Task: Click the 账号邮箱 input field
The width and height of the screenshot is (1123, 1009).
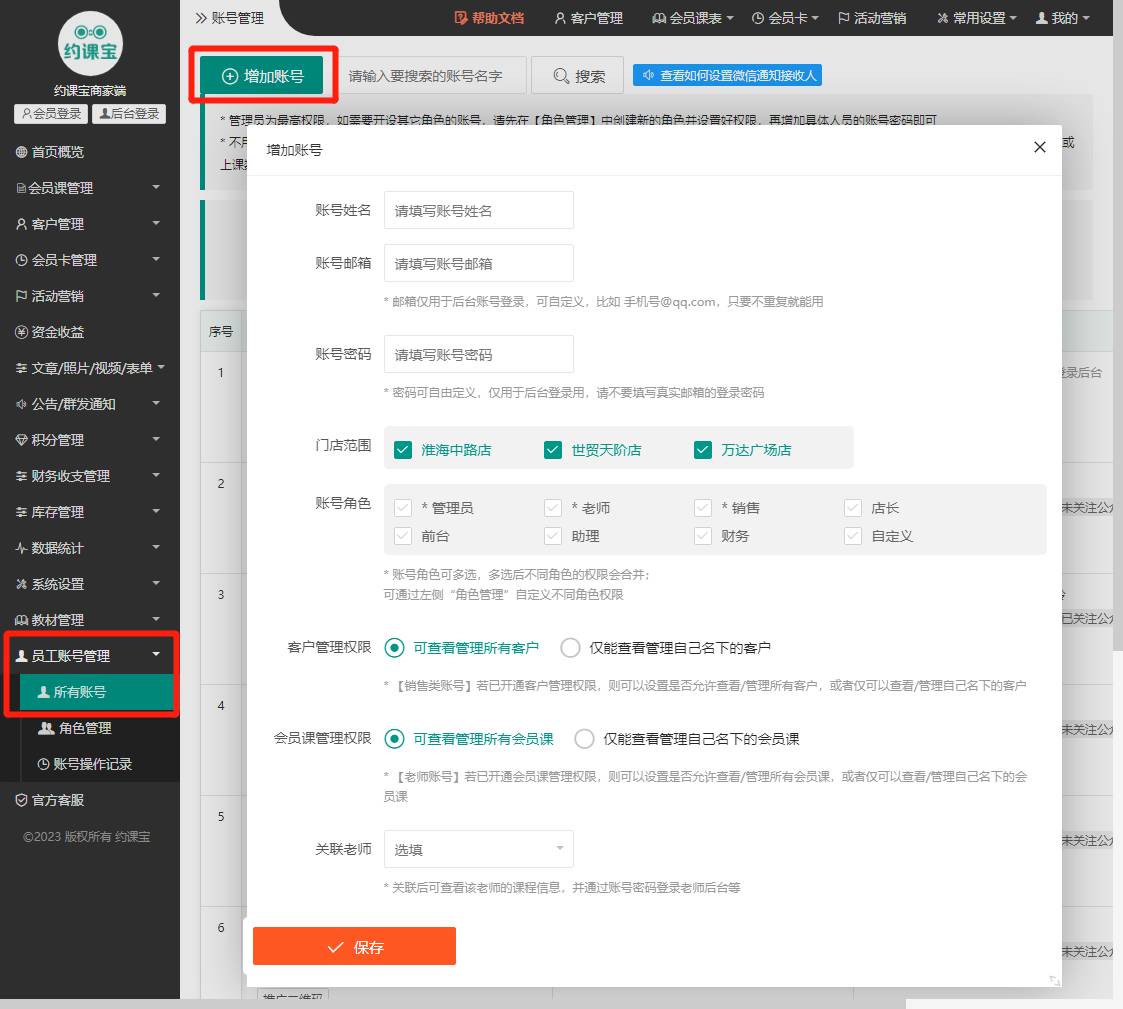Action: pos(478,264)
